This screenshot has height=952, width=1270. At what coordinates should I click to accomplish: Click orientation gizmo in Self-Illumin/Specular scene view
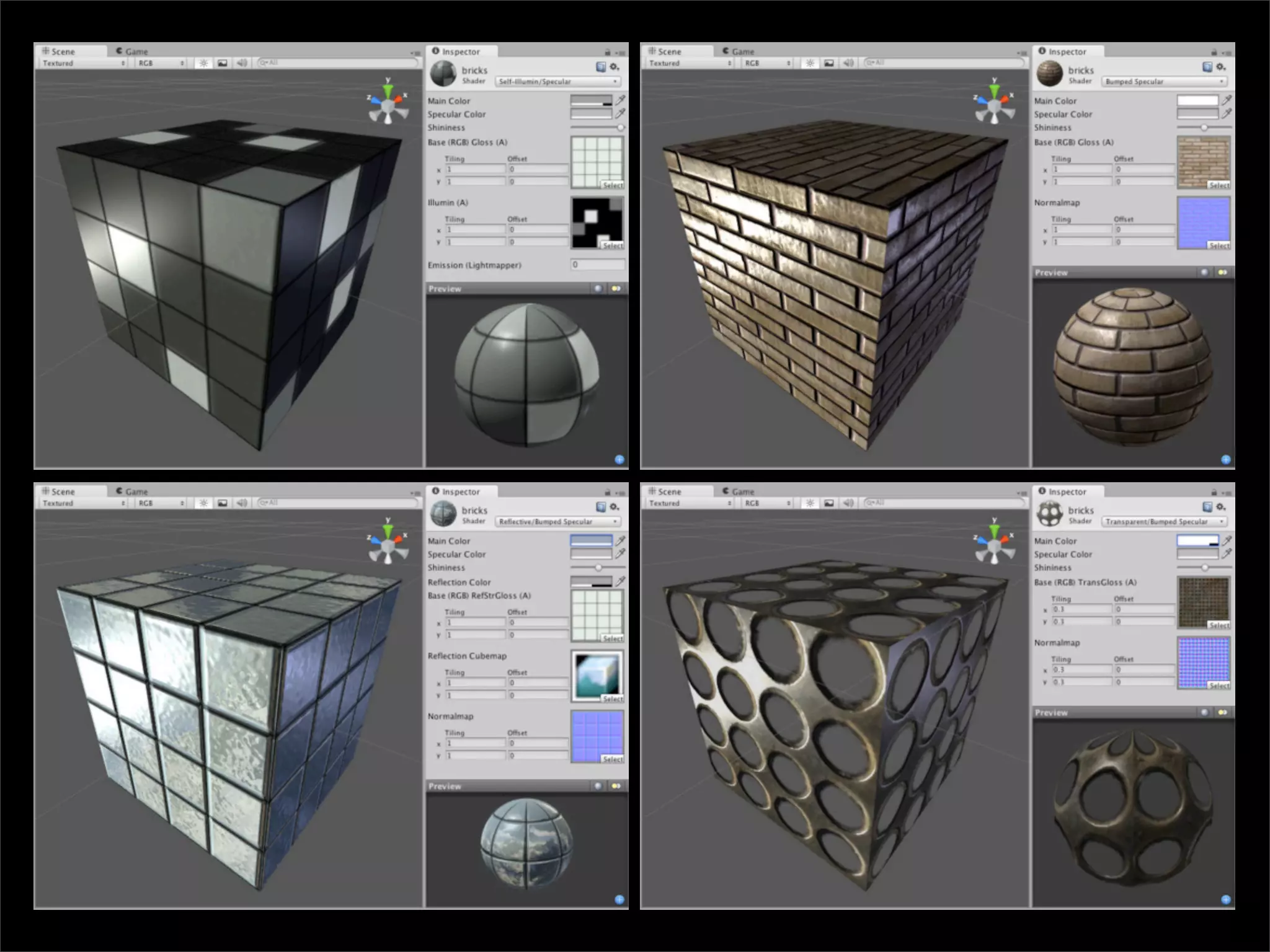[388, 102]
